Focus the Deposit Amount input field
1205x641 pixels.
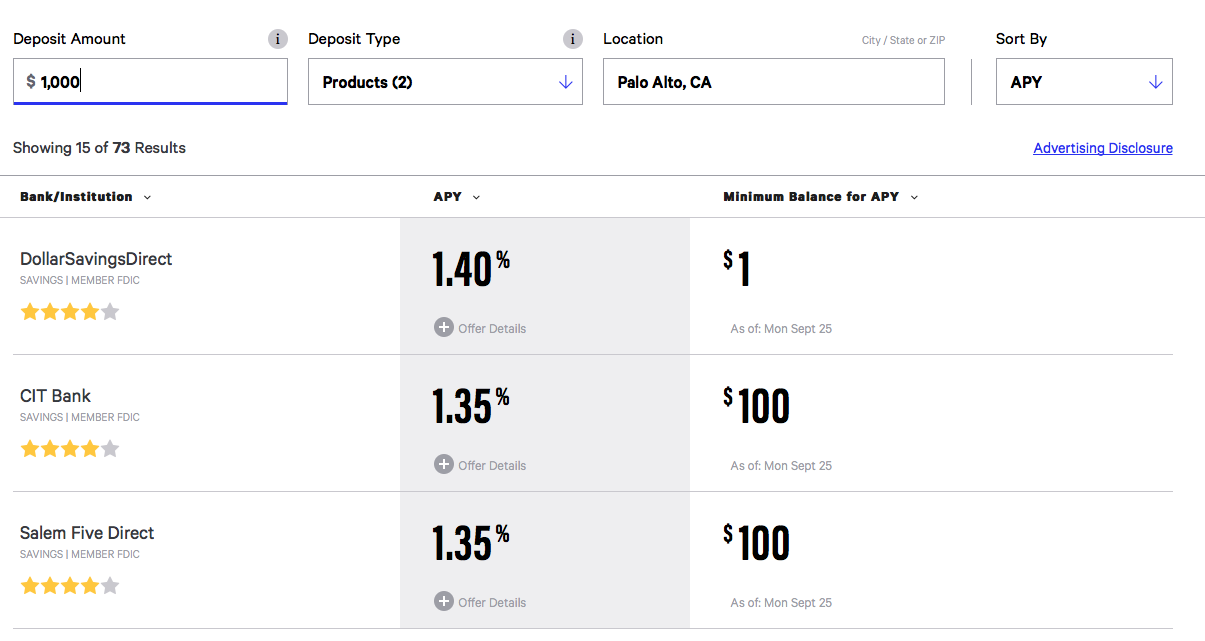150,82
